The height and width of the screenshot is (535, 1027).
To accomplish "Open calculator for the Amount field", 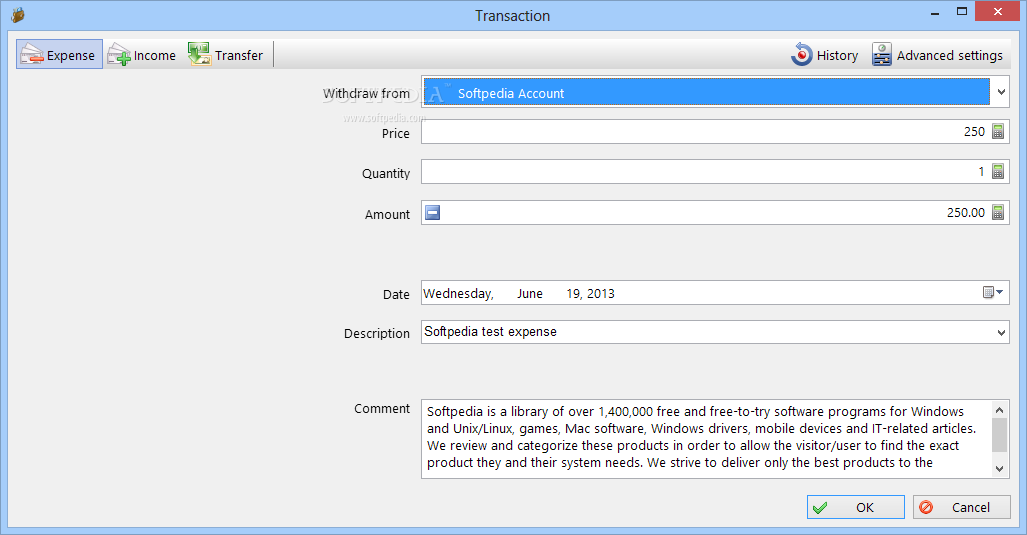I will [998, 212].
